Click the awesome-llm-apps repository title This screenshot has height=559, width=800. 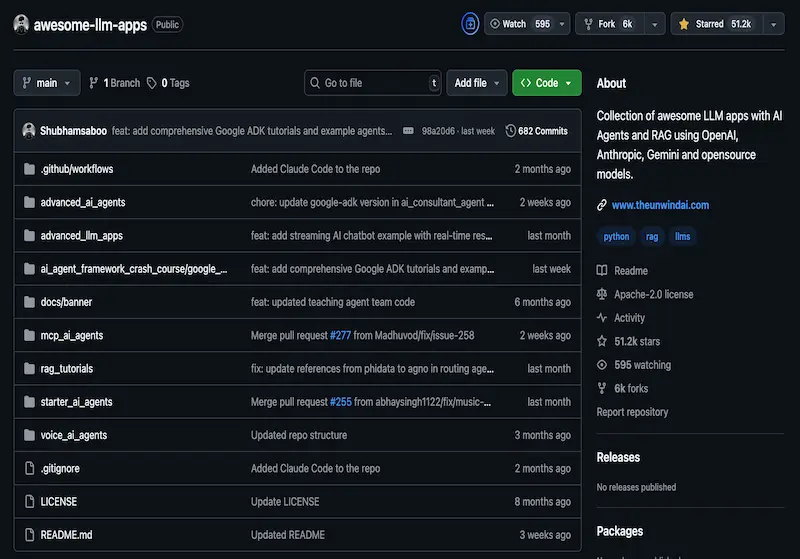[90, 25]
